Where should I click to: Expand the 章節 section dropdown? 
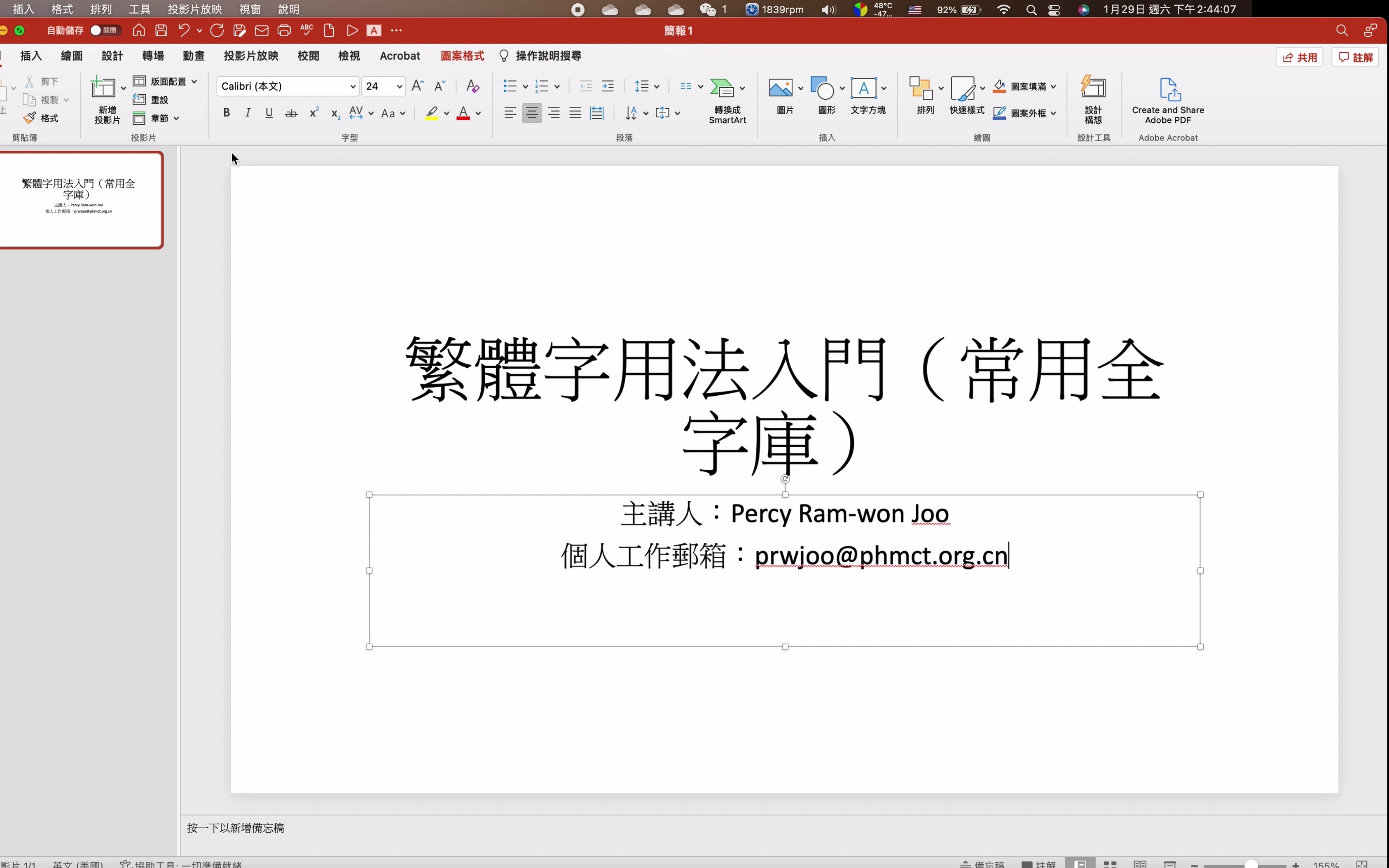pos(176,118)
